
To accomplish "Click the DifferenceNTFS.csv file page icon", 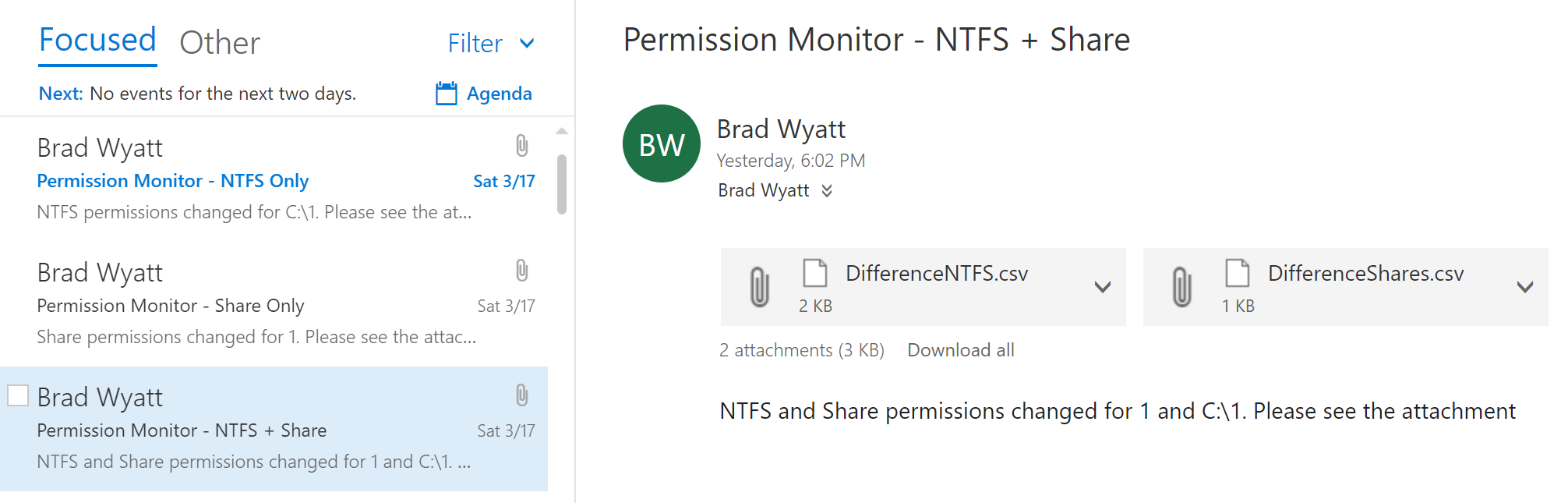I will pos(815,273).
